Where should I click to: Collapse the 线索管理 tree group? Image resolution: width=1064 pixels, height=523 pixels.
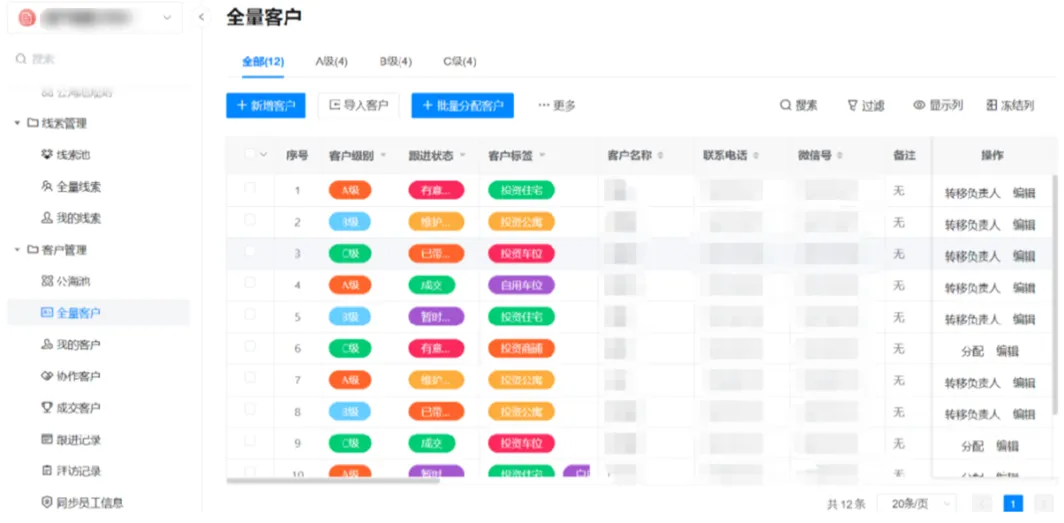17,123
